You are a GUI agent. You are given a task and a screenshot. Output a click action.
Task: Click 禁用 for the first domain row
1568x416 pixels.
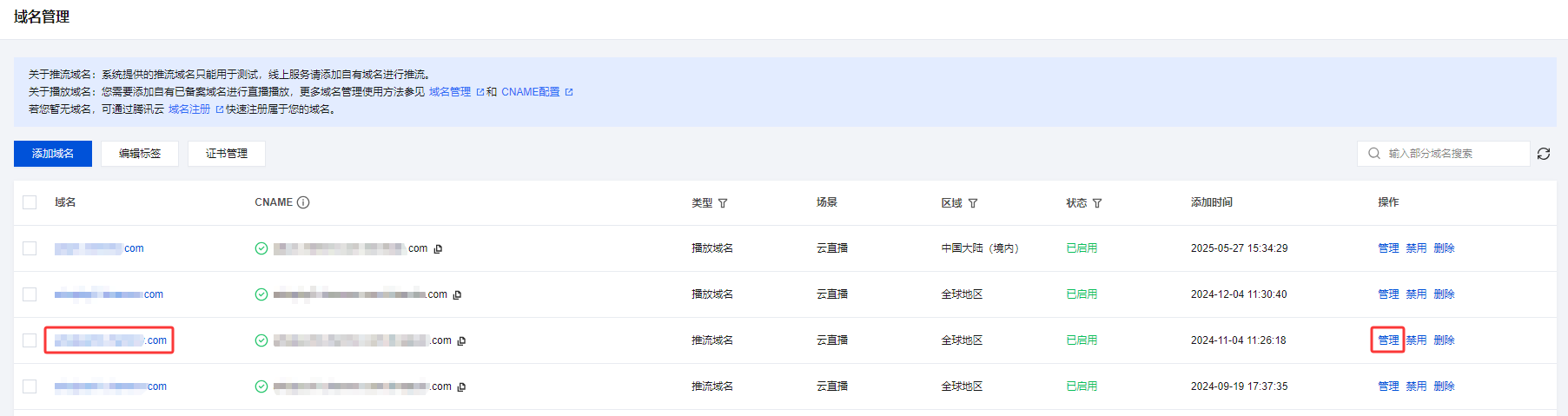click(x=1416, y=248)
